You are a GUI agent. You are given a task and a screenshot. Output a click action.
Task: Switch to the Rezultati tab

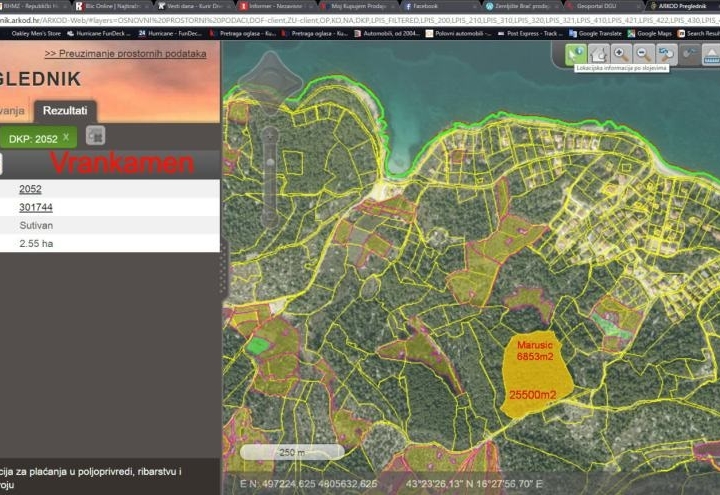click(x=63, y=111)
